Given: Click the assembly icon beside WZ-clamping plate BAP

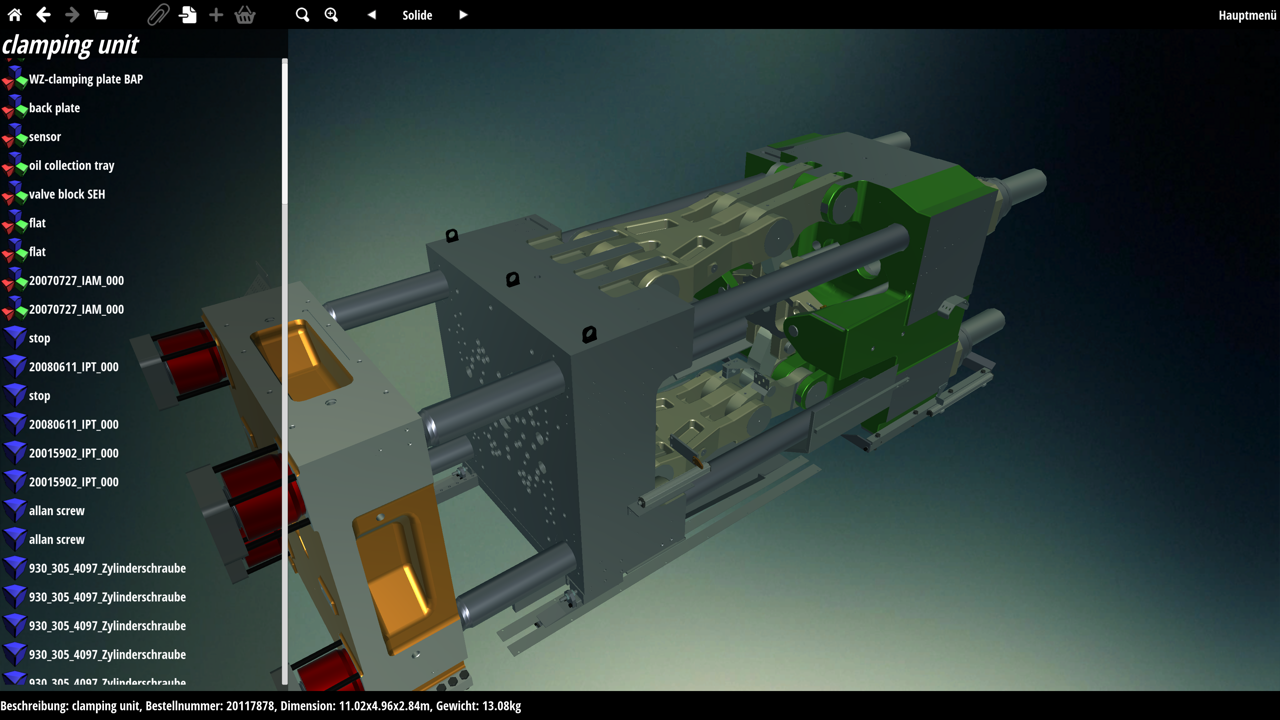Looking at the screenshot, I should tap(14, 79).
